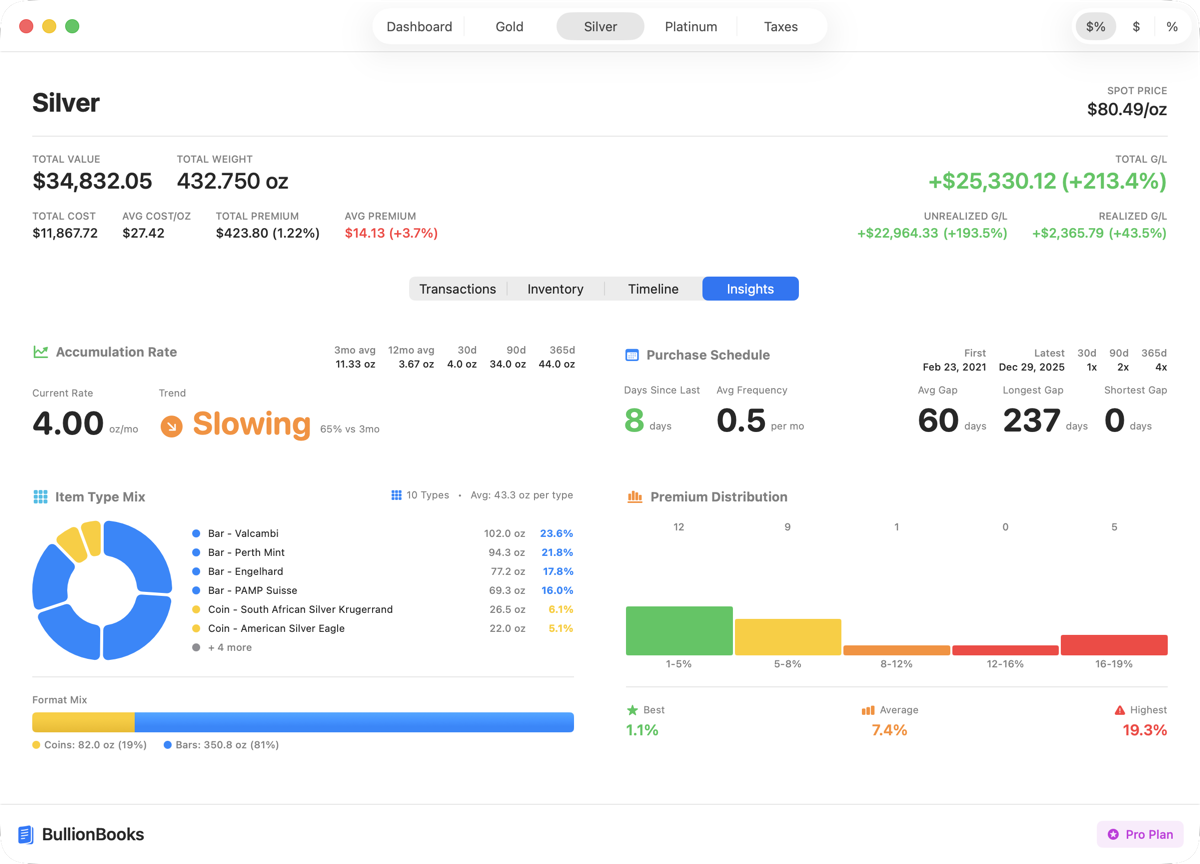
Task: Click the Coin - American Silver Eagle row
Action: (382, 629)
